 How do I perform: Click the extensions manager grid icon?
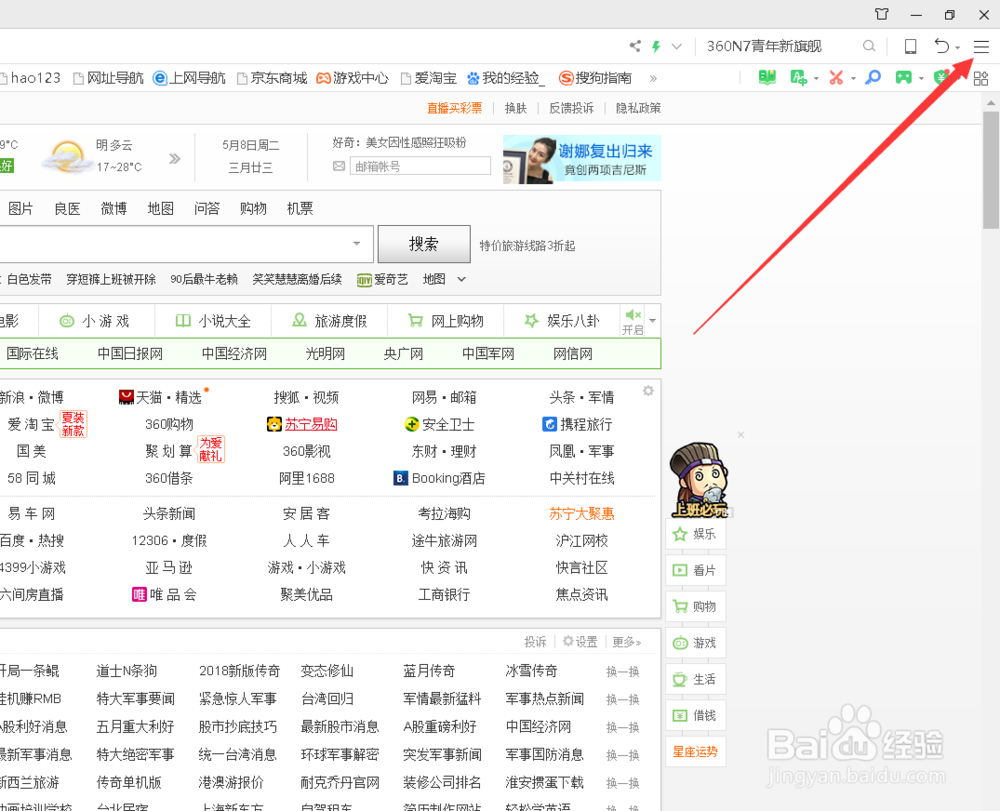pos(981,78)
